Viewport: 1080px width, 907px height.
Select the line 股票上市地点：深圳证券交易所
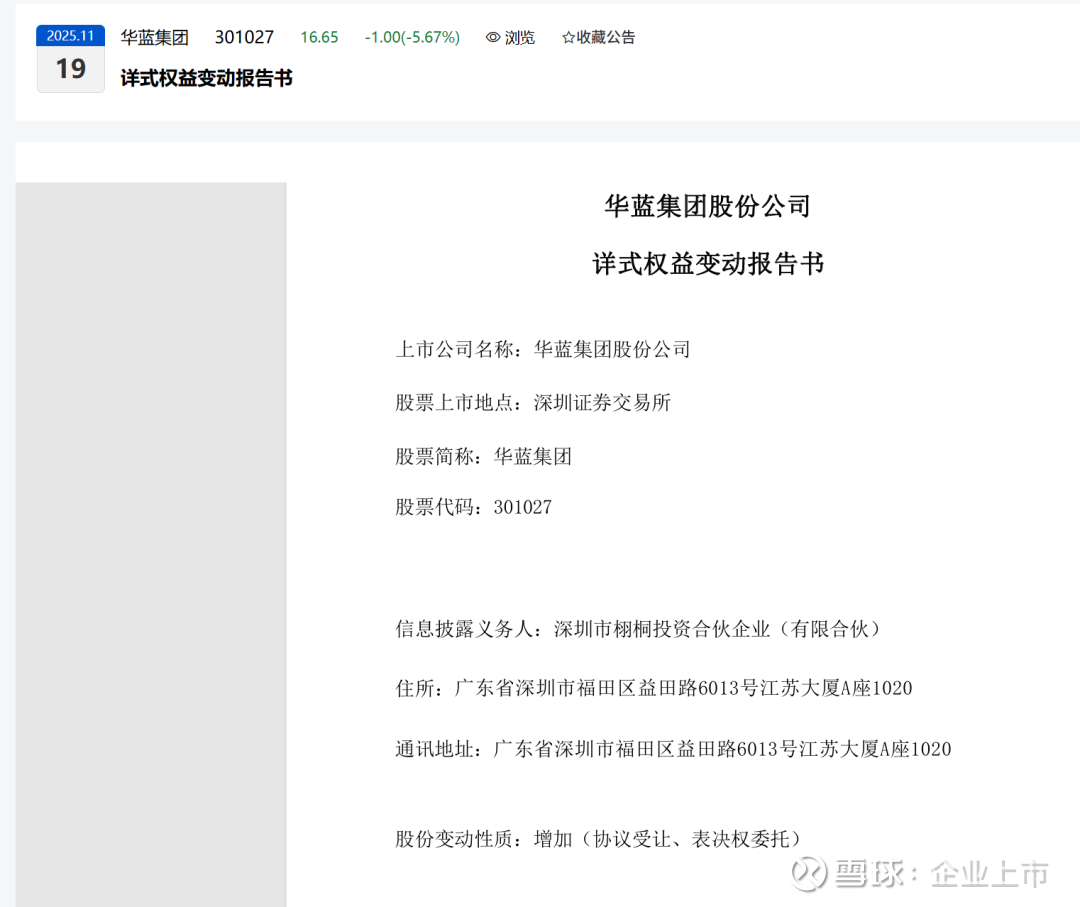533,402
